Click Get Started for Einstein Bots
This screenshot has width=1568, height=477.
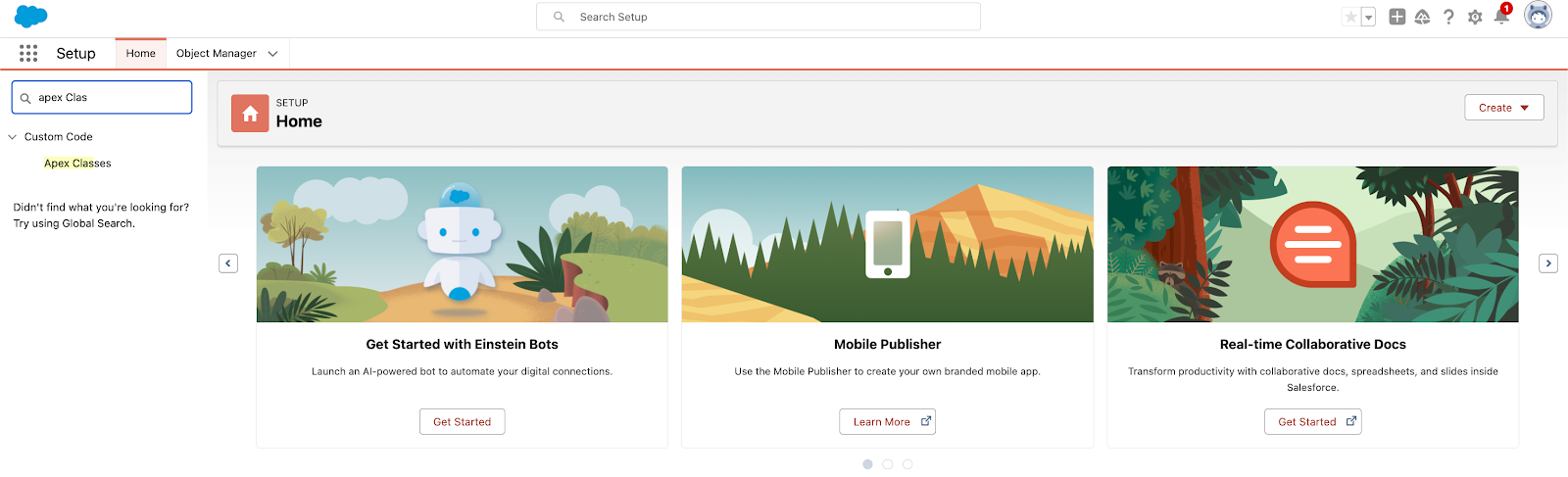[x=463, y=422]
